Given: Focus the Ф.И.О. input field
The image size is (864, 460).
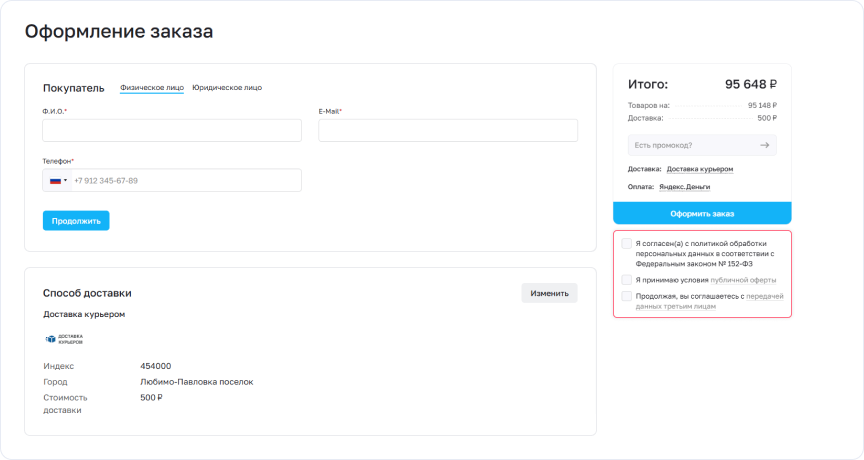Looking at the screenshot, I should point(172,131).
